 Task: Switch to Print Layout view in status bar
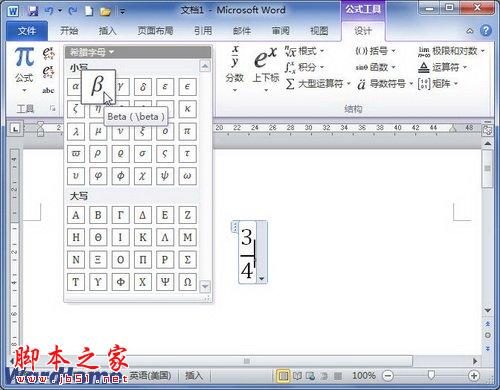pyautogui.click(x=283, y=376)
